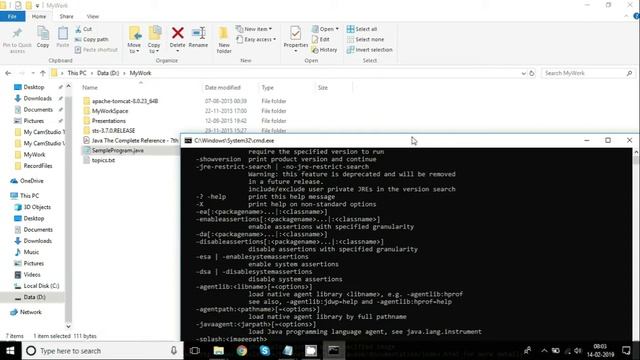Click the microphone icon in taskbar search
Image resolution: width=640 pixels, height=360 pixels.
click(x=174, y=351)
